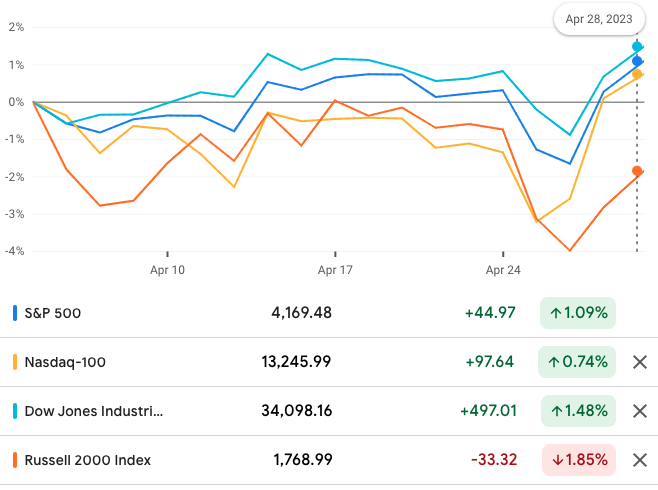The height and width of the screenshot is (490, 658).
Task: Click the teal Dow Jones endpoint dot on chart
Action: (x=637, y=47)
